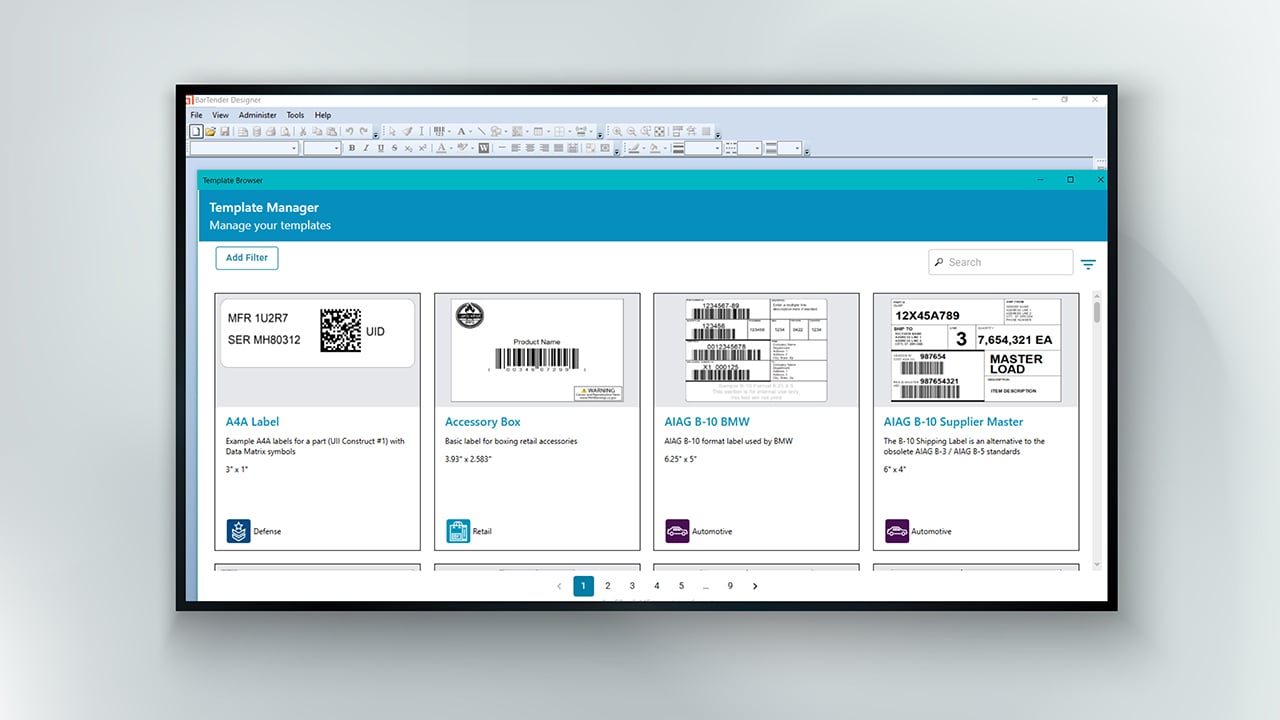Apply superscript formatting

coord(423,148)
